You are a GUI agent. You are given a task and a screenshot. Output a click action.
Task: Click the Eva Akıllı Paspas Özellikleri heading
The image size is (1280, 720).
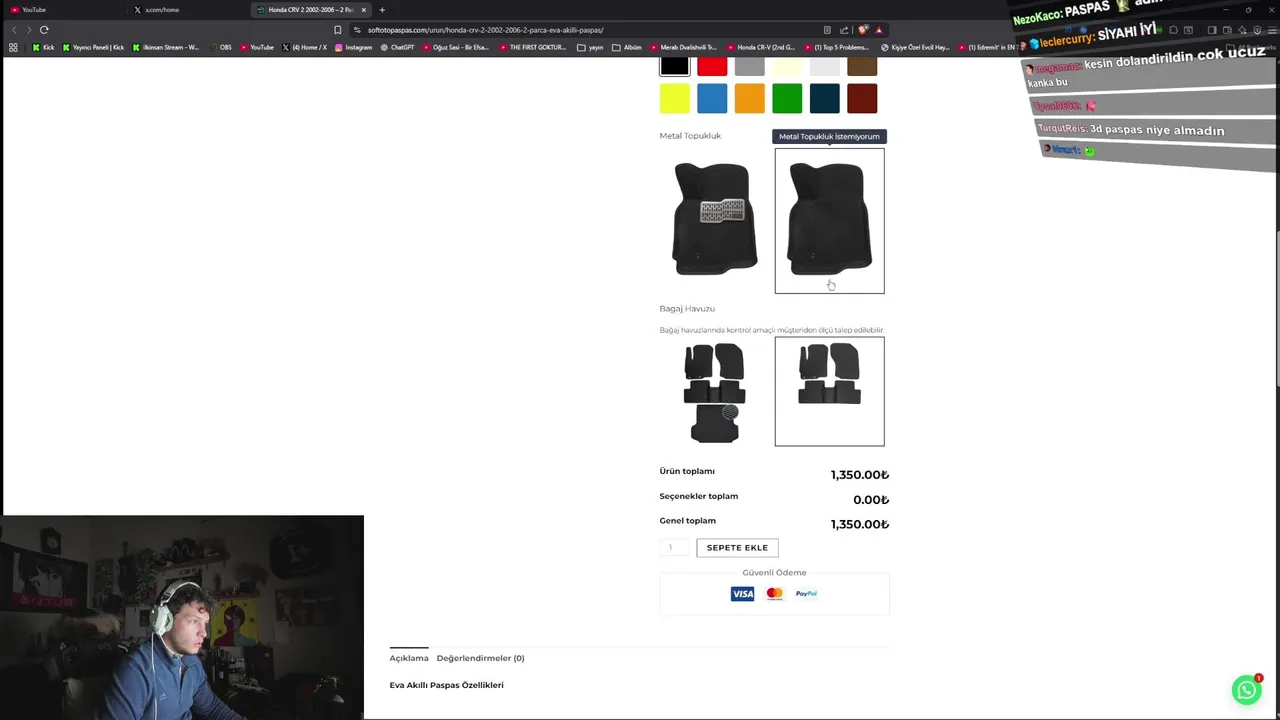tap(446, 685)
